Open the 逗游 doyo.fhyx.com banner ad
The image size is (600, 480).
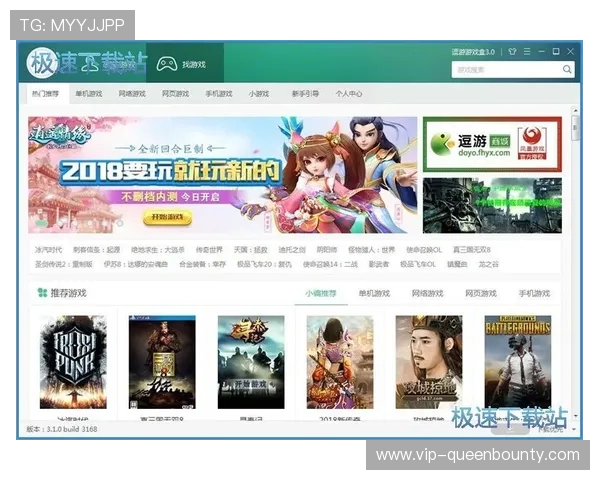[x=492, y=144]
